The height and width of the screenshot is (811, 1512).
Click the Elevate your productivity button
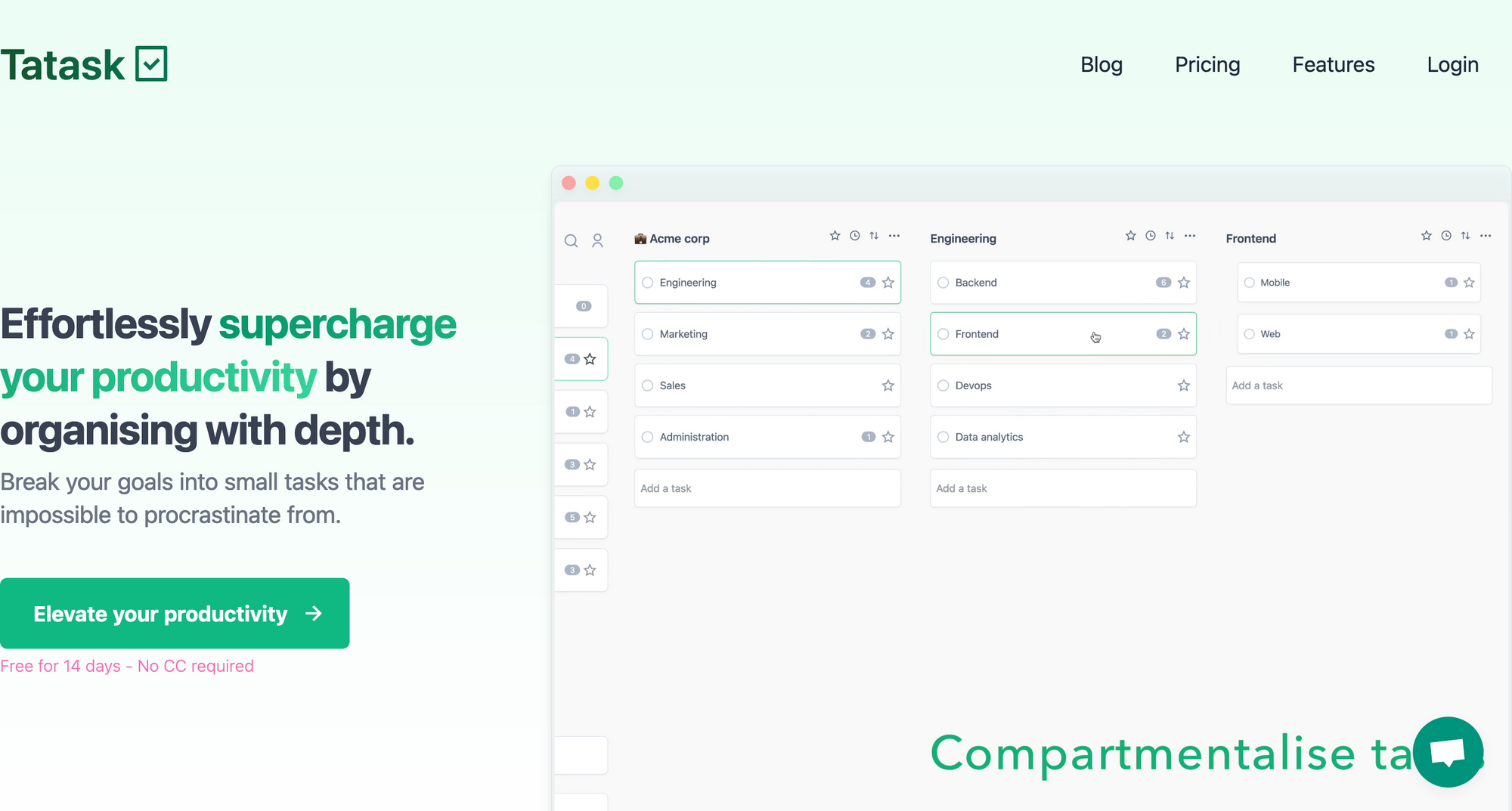click(175, 613)
